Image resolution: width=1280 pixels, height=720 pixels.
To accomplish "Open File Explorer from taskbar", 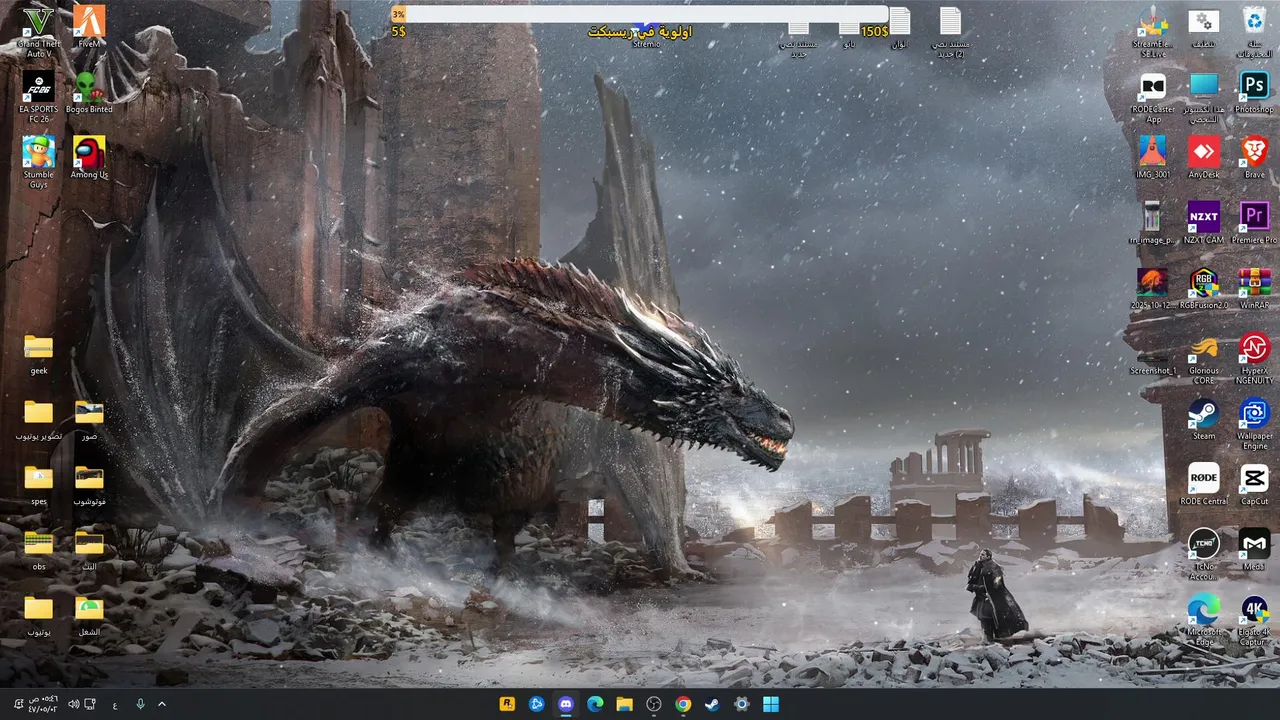I will pos(624,704).
